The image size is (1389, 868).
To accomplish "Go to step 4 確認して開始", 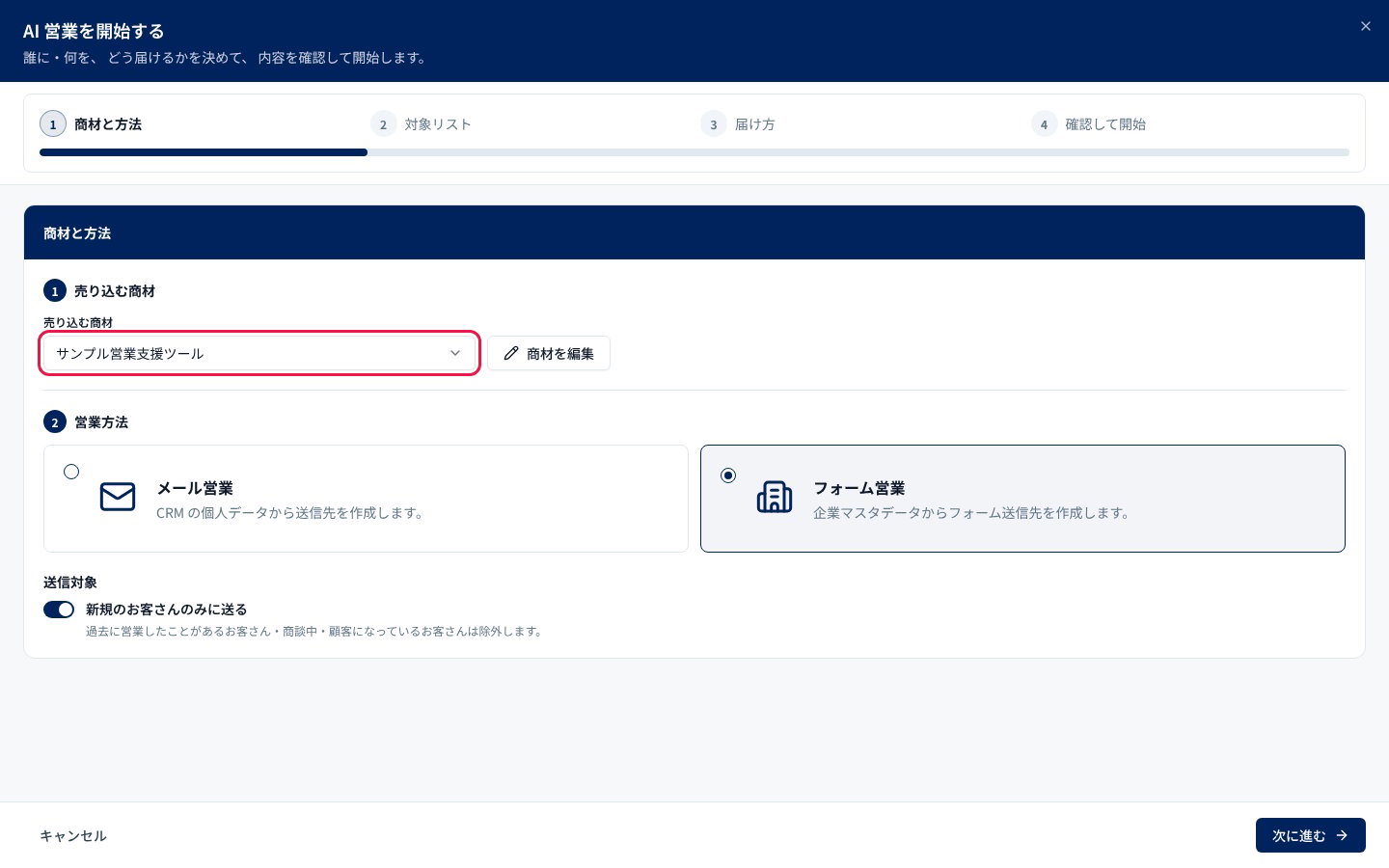I will pos(1089,124).
